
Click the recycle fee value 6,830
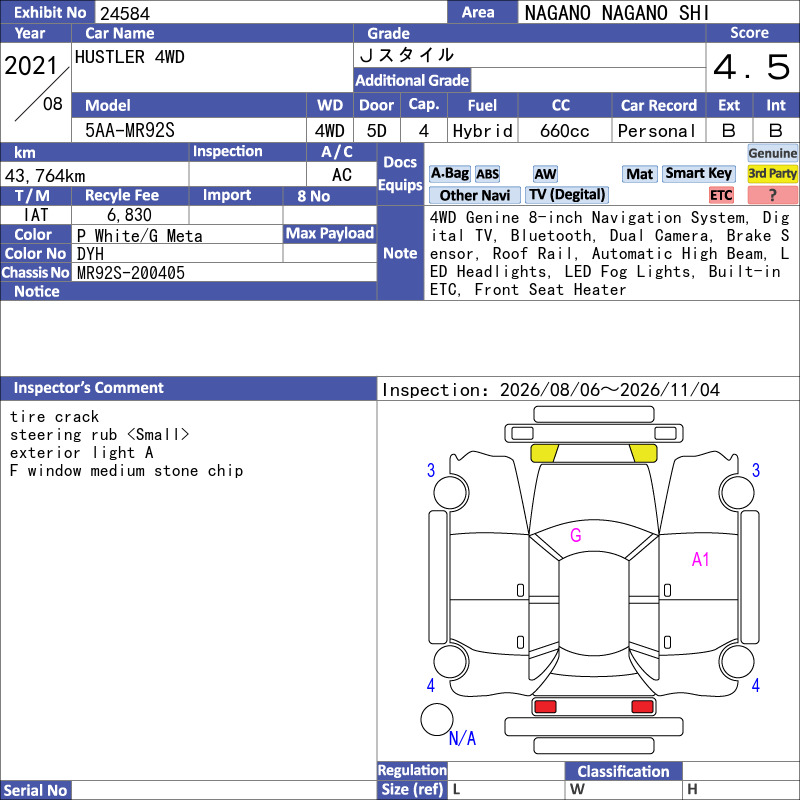click(x=130, y=215)
